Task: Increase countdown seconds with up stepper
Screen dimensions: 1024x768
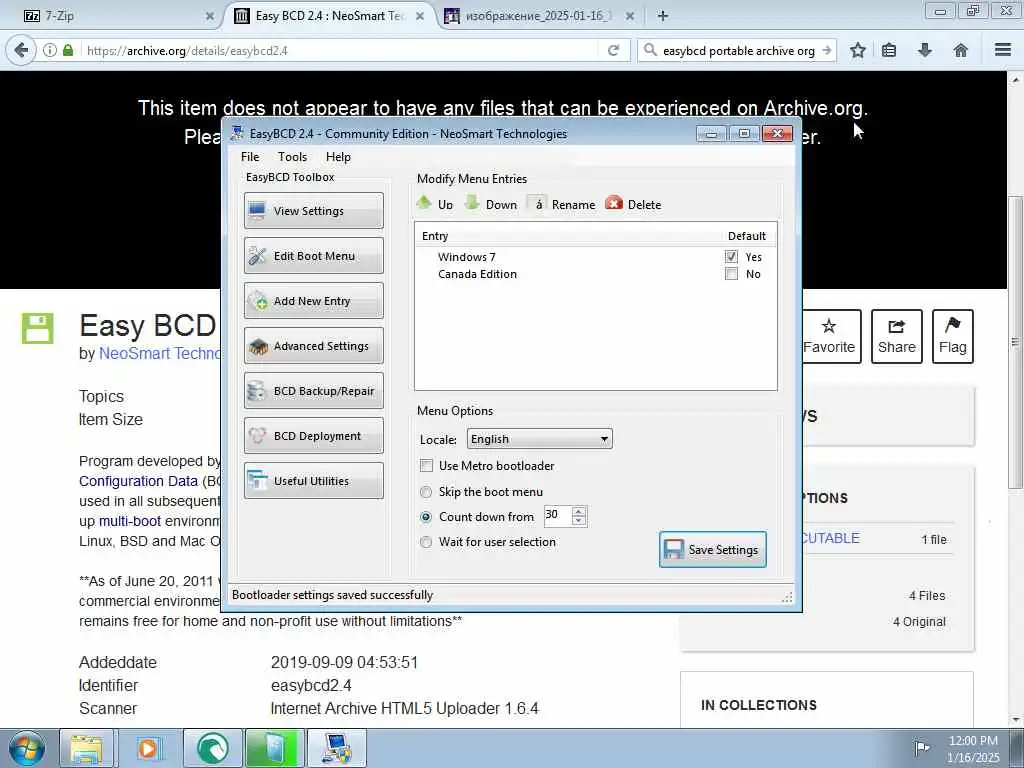Action: click(579, 511)
